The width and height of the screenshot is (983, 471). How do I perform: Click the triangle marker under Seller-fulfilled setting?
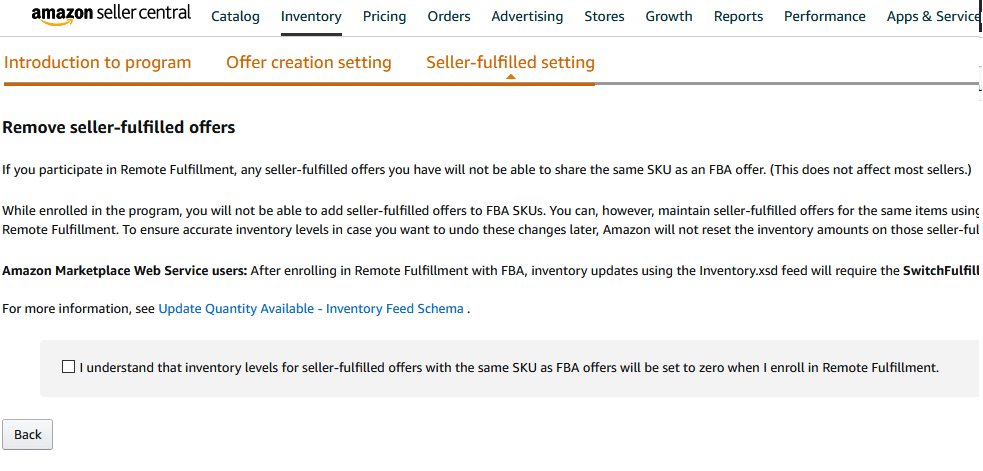(510, 77)
